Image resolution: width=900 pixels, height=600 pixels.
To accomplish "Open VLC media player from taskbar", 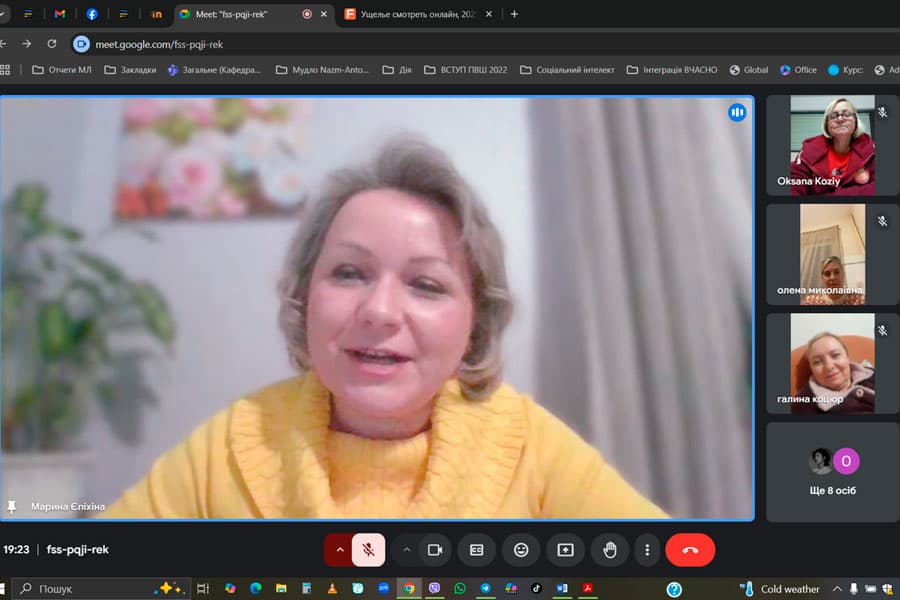I will [x=332, y=589].
